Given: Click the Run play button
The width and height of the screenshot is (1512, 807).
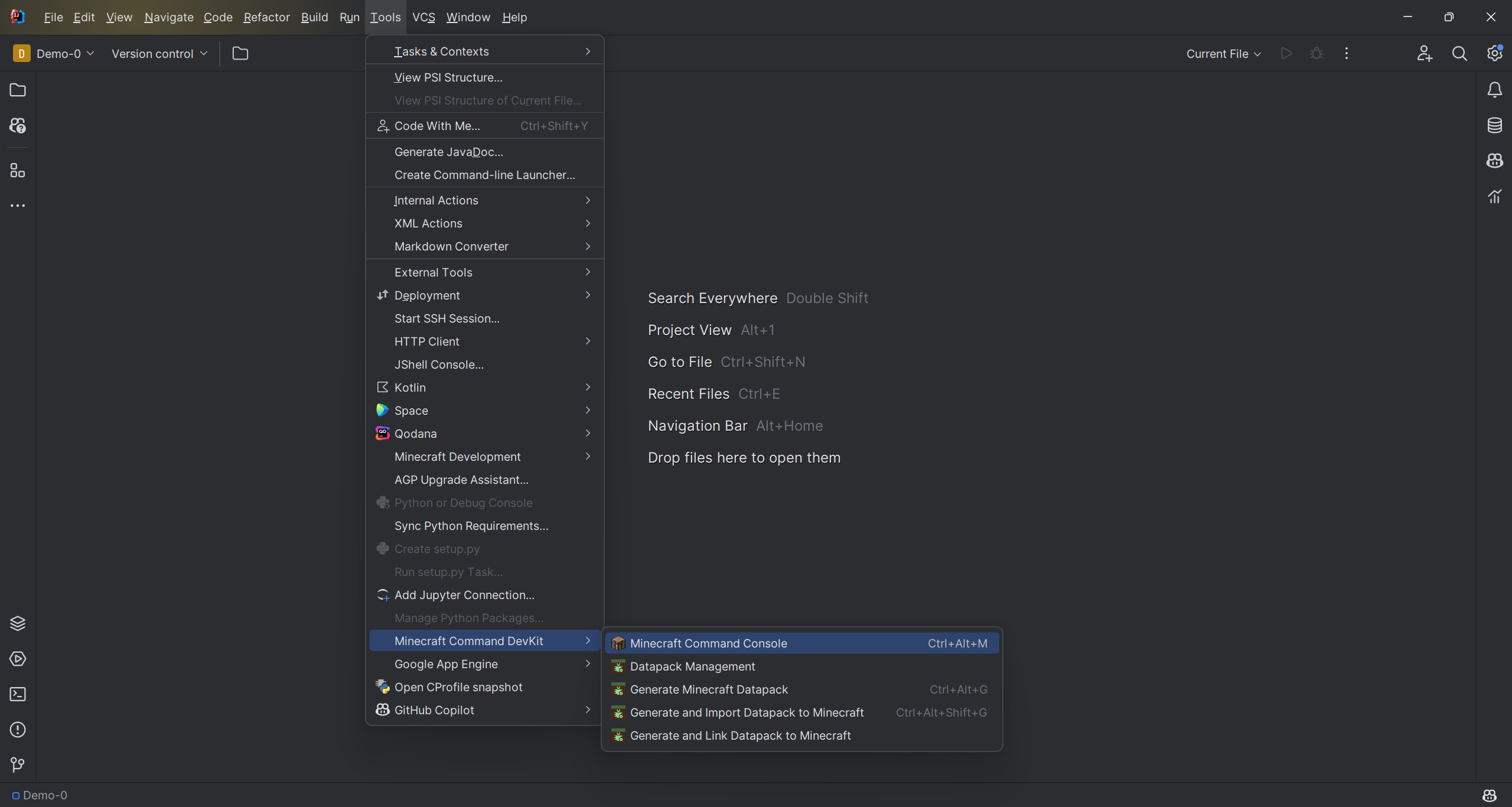Looking at the screenshot, I should [1286, 54].
